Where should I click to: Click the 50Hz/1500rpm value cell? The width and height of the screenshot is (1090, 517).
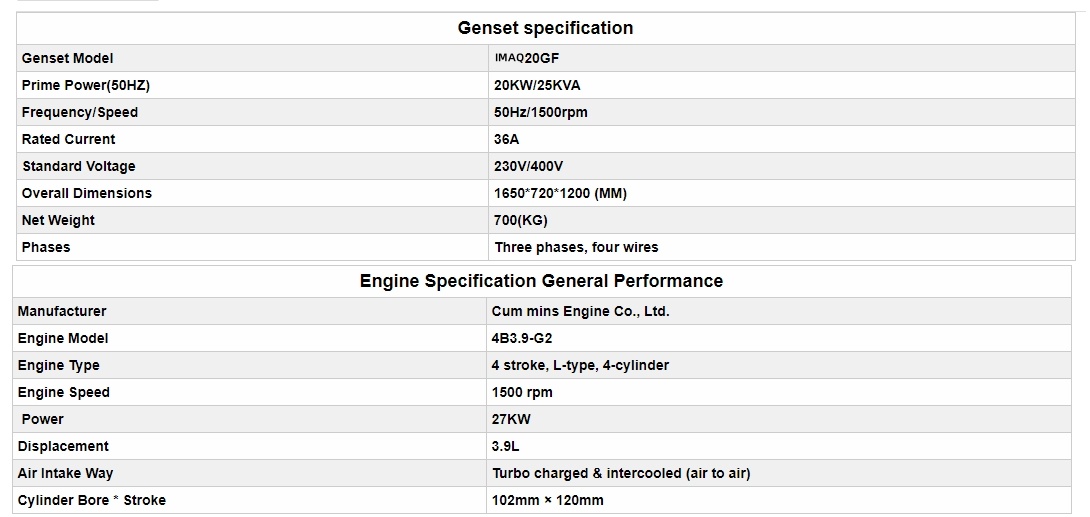541,112
